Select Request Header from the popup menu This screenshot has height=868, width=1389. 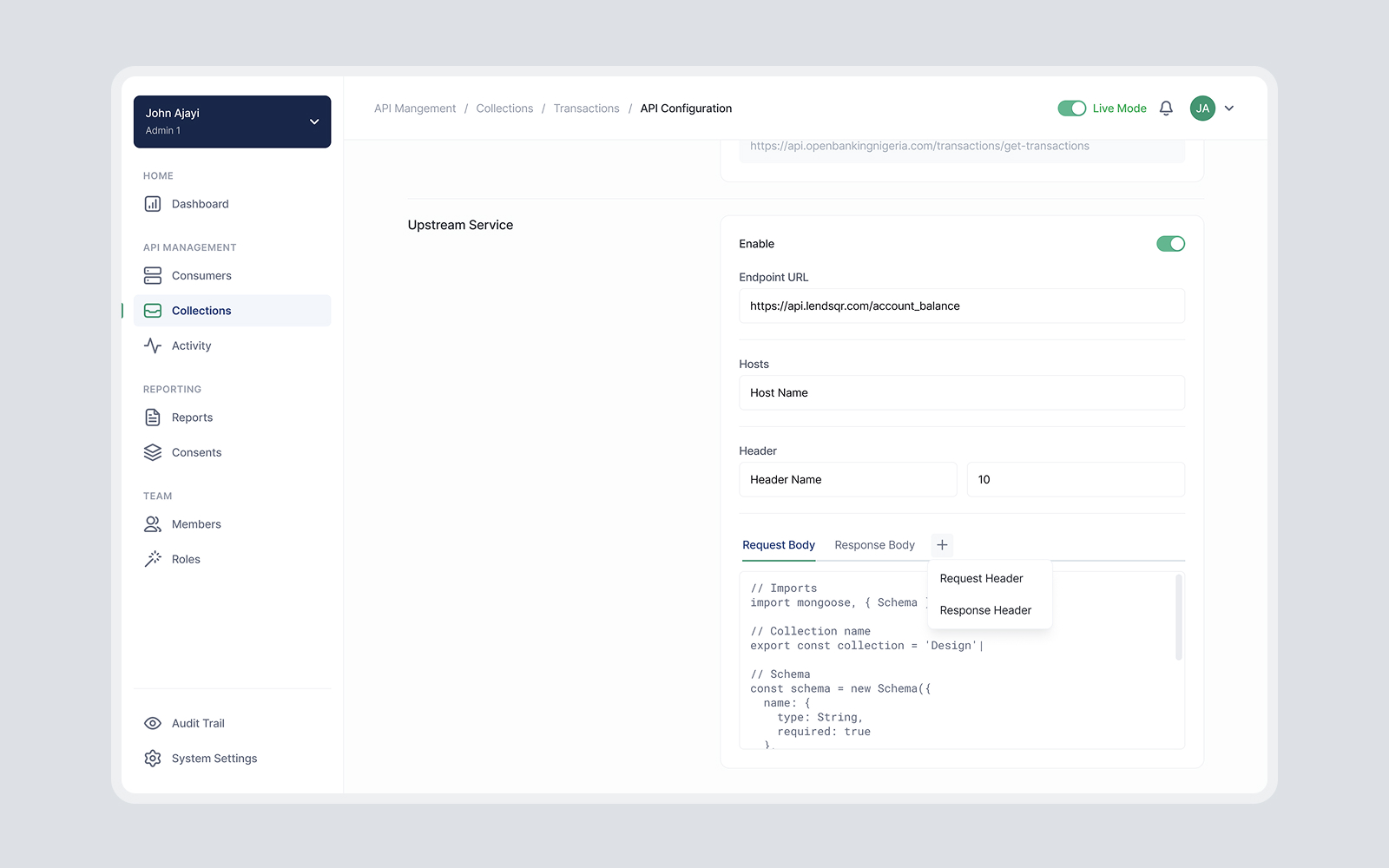tap(981, 578)
